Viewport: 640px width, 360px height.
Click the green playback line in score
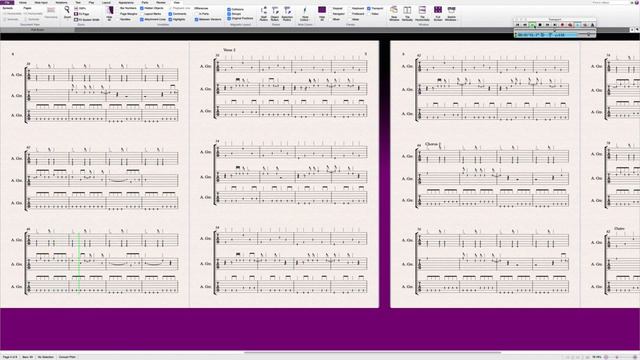coord(79,262)
